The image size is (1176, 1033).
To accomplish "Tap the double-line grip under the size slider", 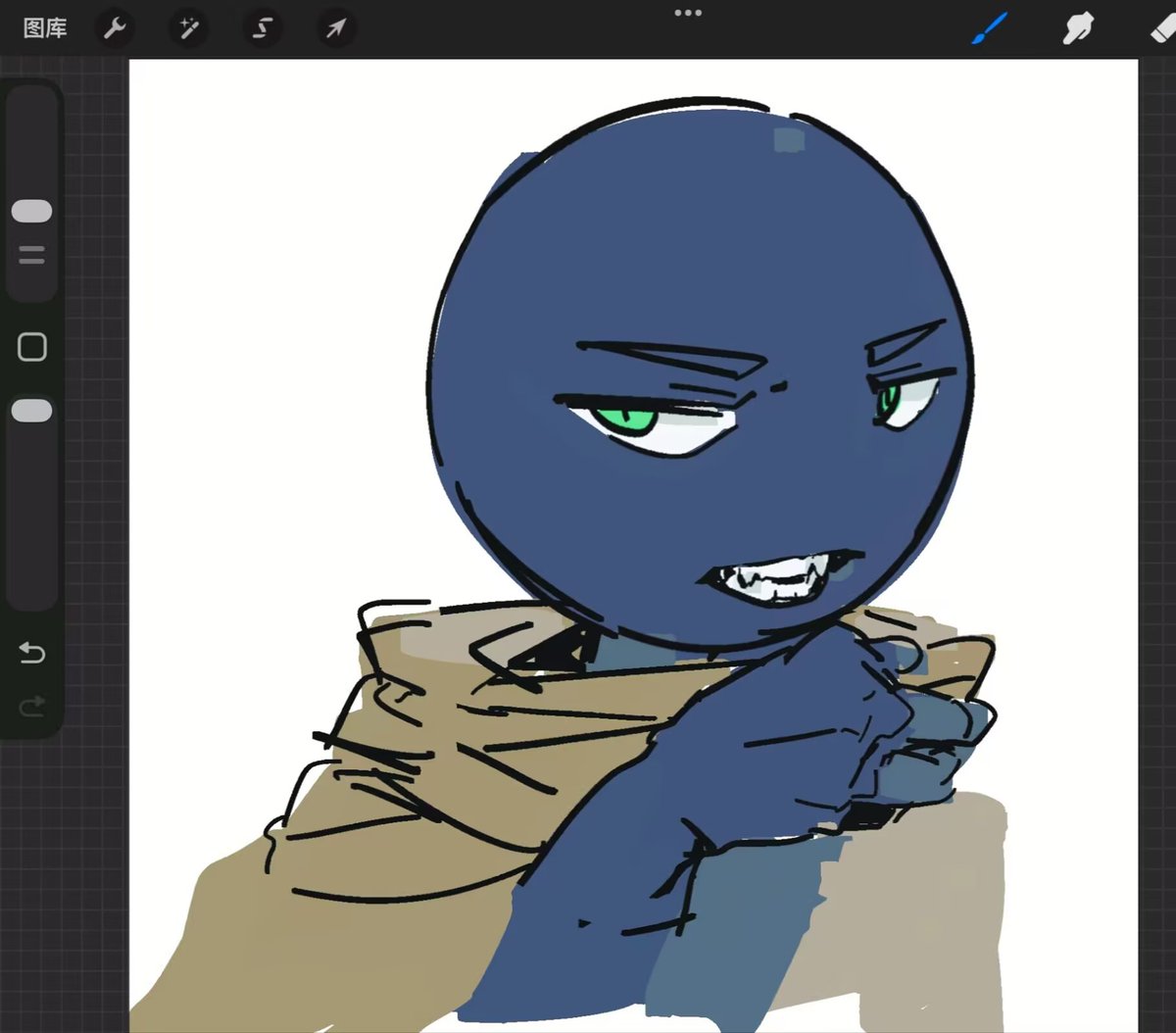I will point(31,255).
